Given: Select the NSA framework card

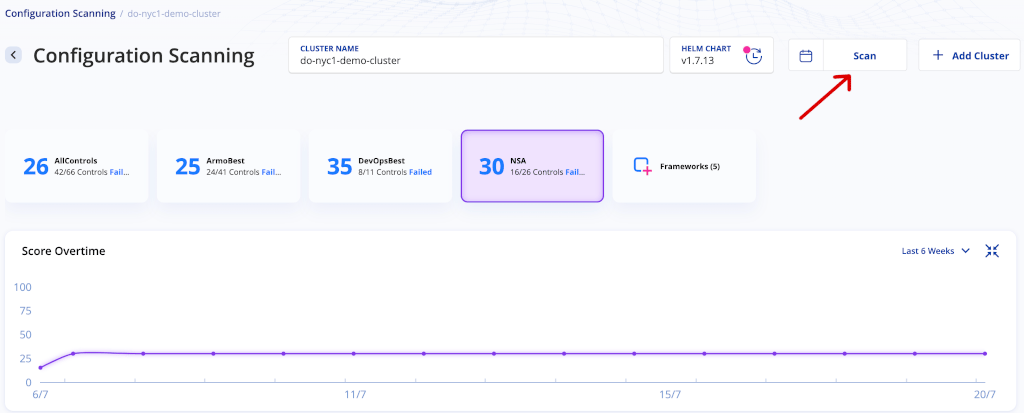Looking at the screenshot, I should [x=532, y=166].
